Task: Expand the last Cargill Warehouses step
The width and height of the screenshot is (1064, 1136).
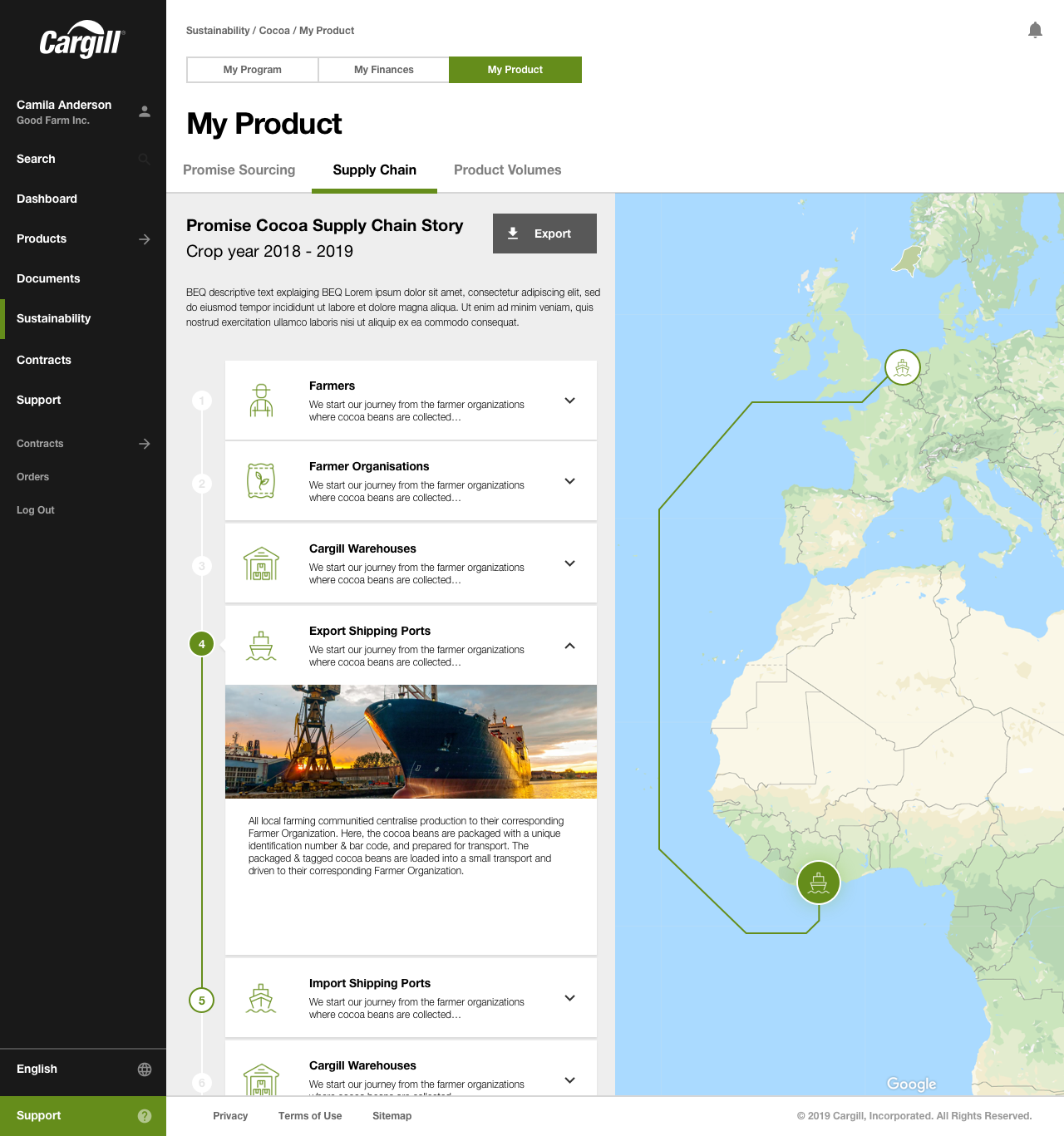Action: [x=570, y=1080]
